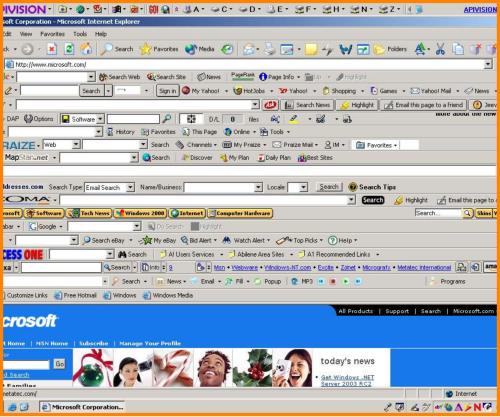Expand Abilene Area Sites dropdown
The height and width of the screenshot is (417, 500).
(x=292, y=255)
